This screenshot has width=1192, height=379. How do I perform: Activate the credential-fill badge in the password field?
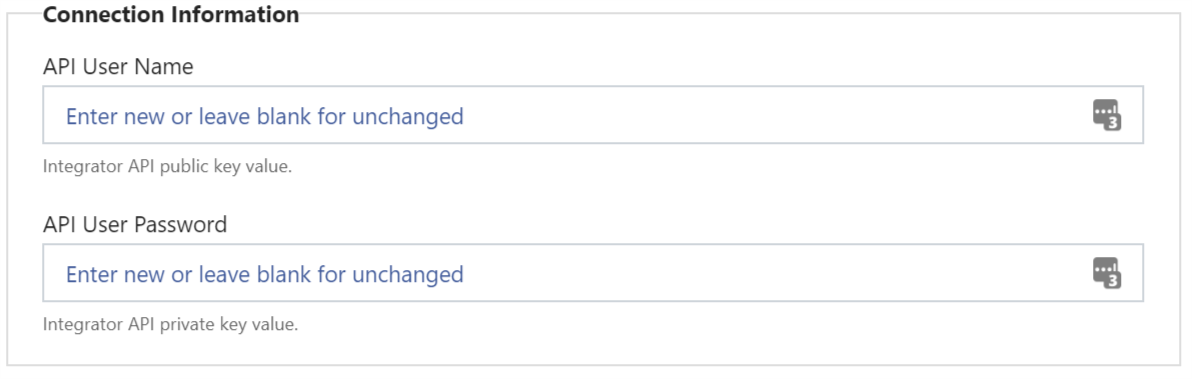[x=1107, y=273]
